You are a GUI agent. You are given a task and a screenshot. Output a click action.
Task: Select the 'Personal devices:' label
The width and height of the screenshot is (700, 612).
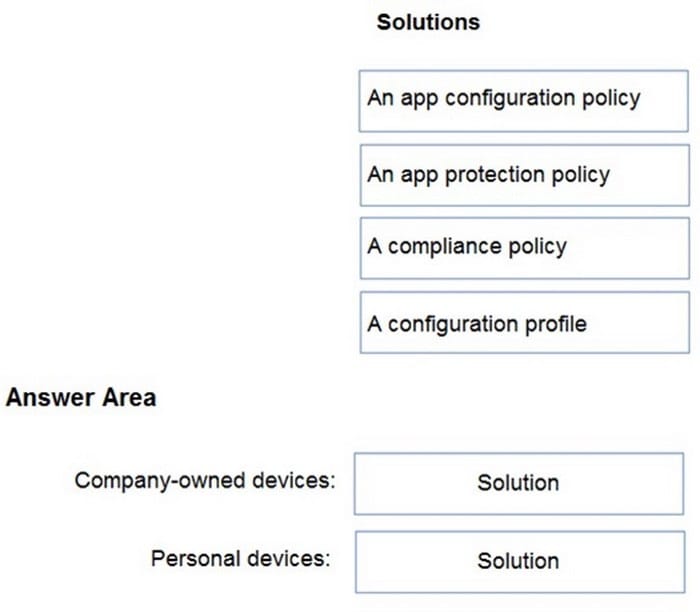point(241,559)
